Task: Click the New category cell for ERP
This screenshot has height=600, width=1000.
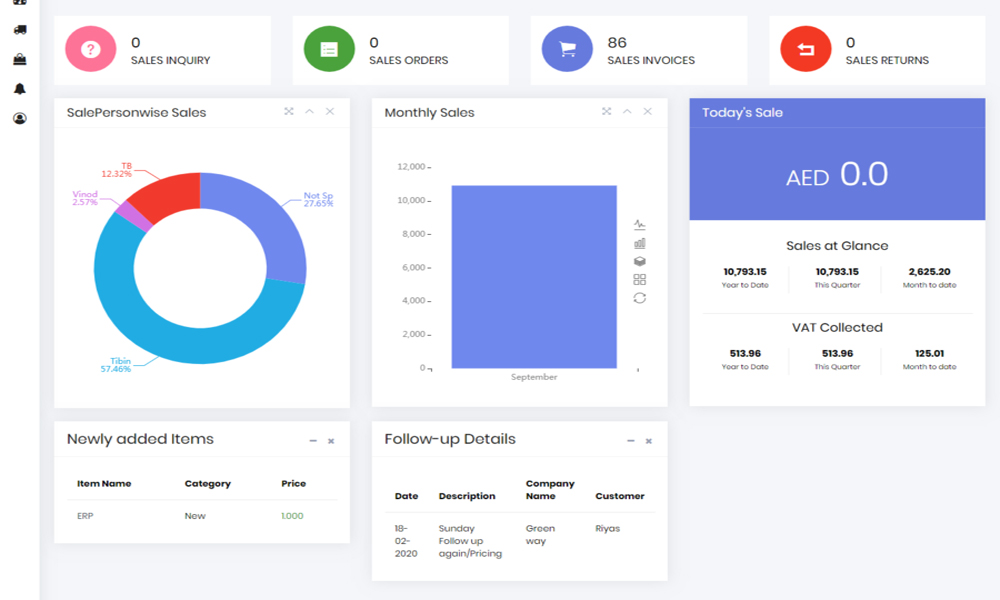Action: pos(195,516)
